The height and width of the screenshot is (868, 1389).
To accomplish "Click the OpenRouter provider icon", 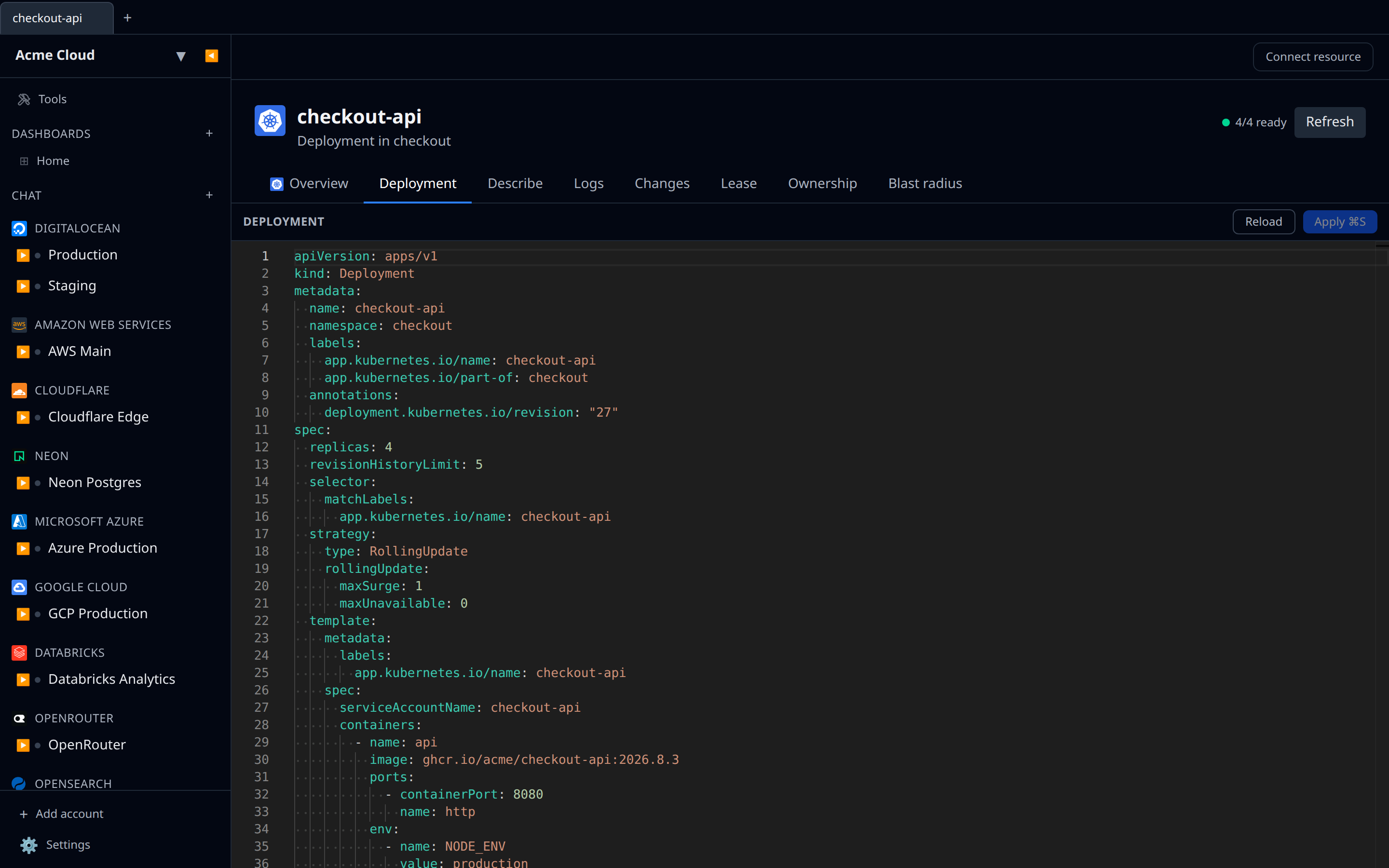I will (x=19, y=718).
